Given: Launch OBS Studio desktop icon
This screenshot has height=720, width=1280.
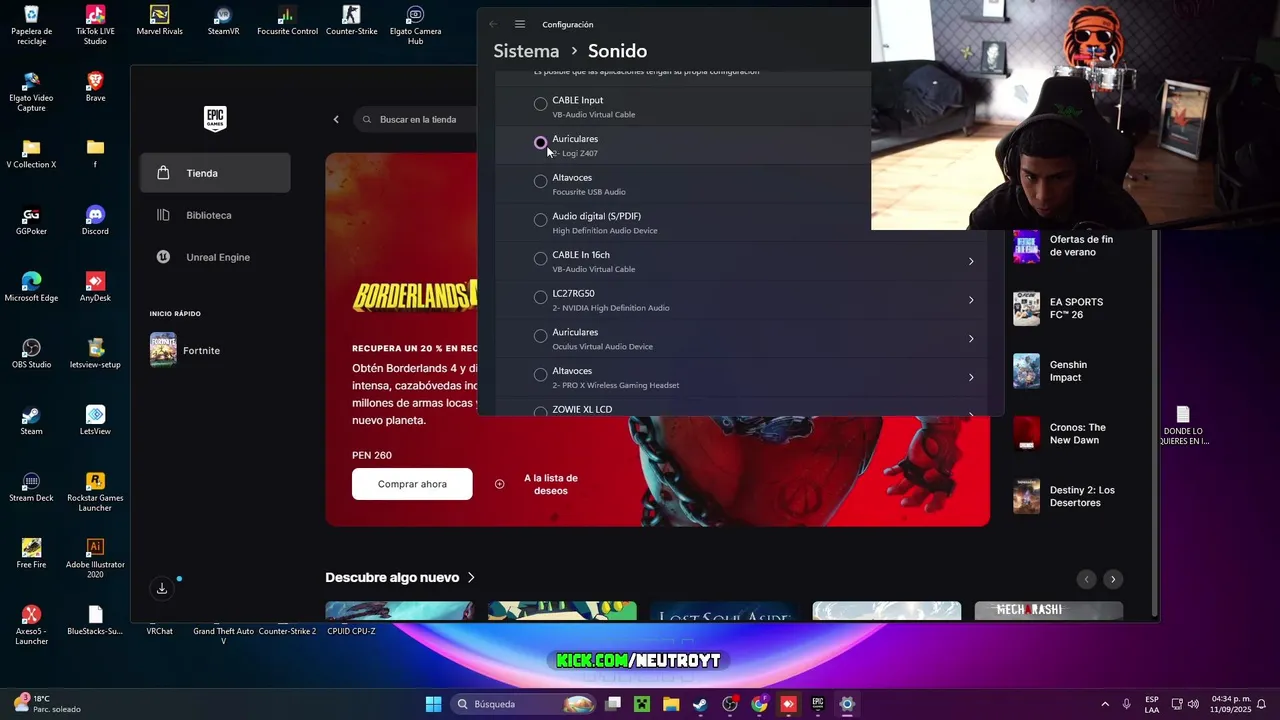Looking at the screenshot, I should (31, 354).
